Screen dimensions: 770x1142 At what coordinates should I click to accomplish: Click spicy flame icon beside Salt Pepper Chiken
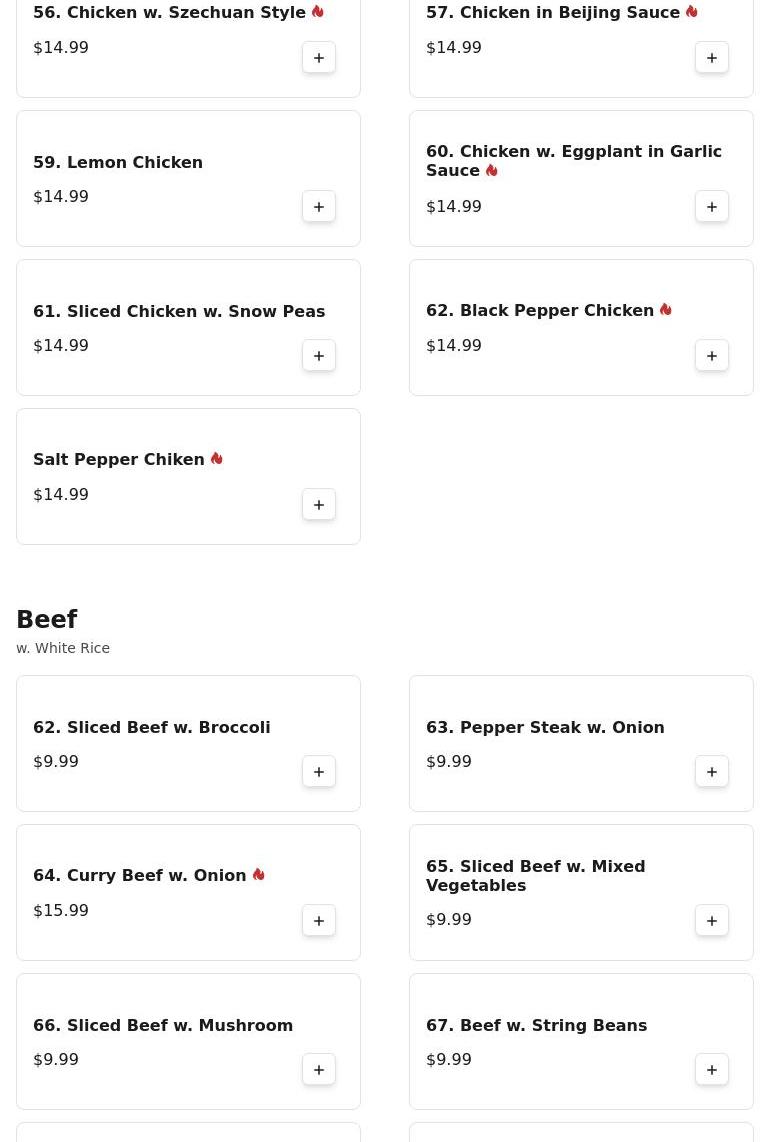pos(217,459)
